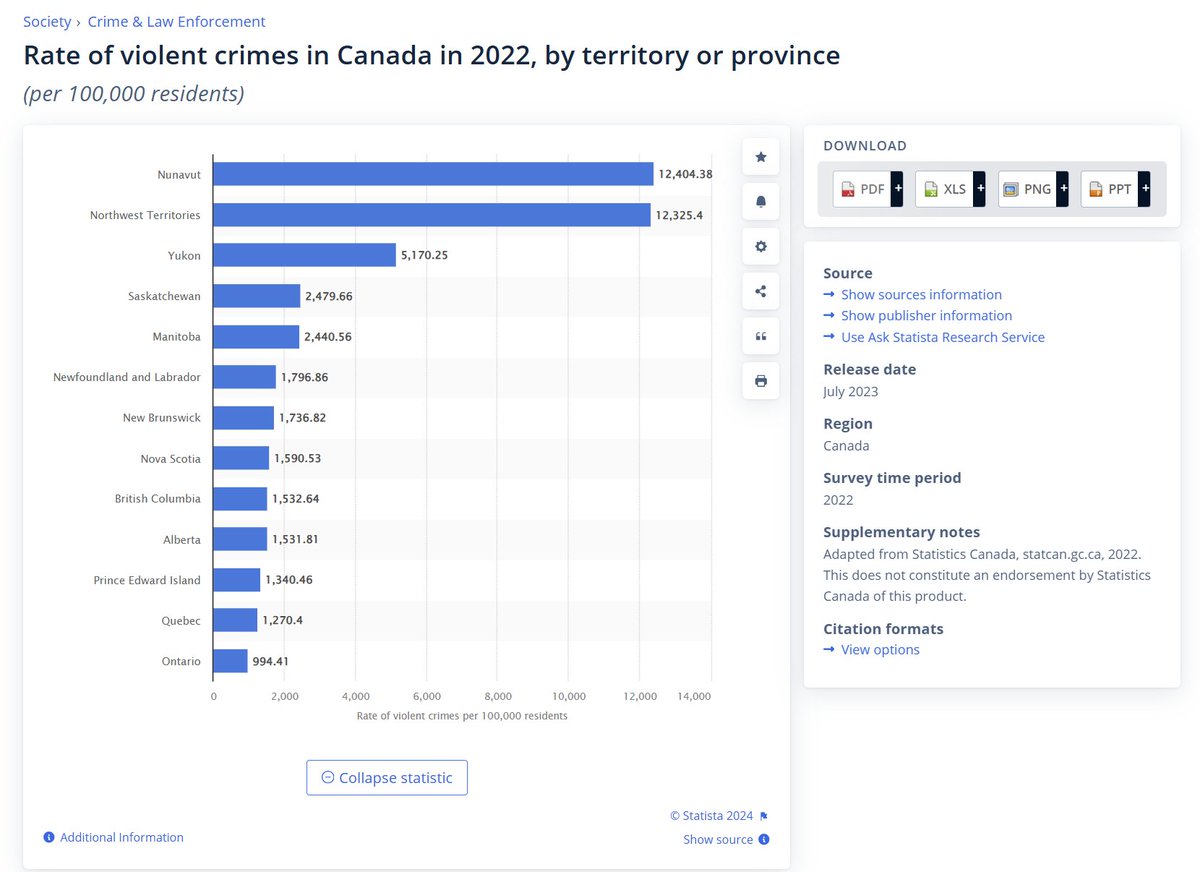
Task: Click the Manitoba bar
Action: click(256, 337)
